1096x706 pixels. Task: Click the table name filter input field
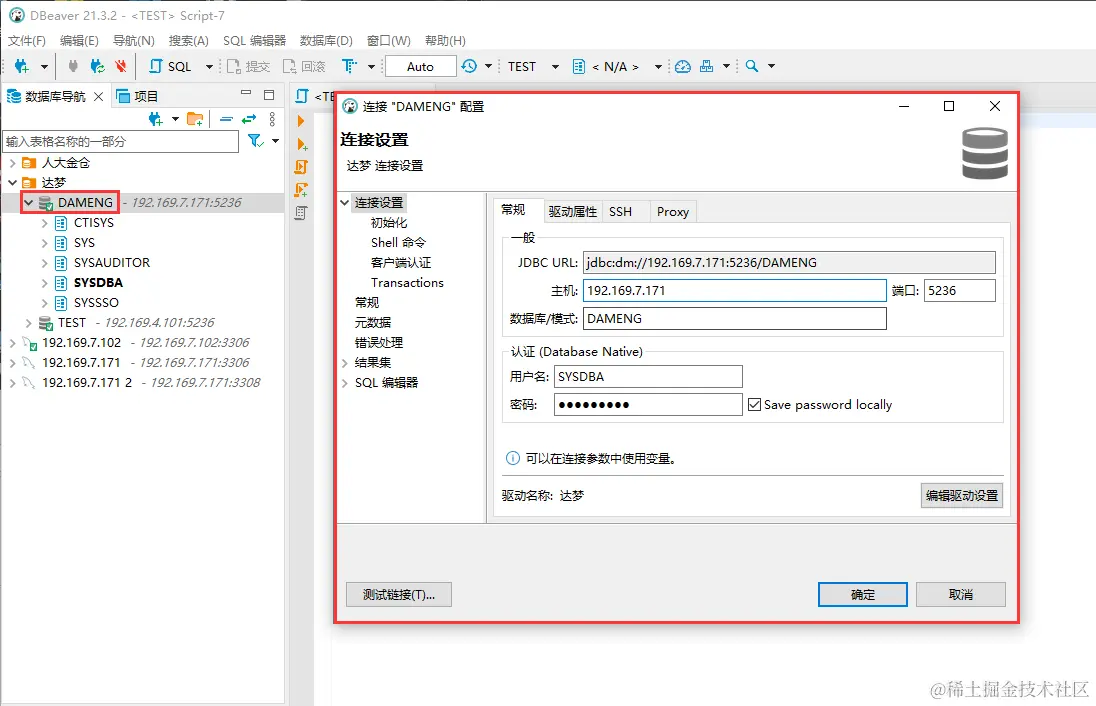point(121,141)
